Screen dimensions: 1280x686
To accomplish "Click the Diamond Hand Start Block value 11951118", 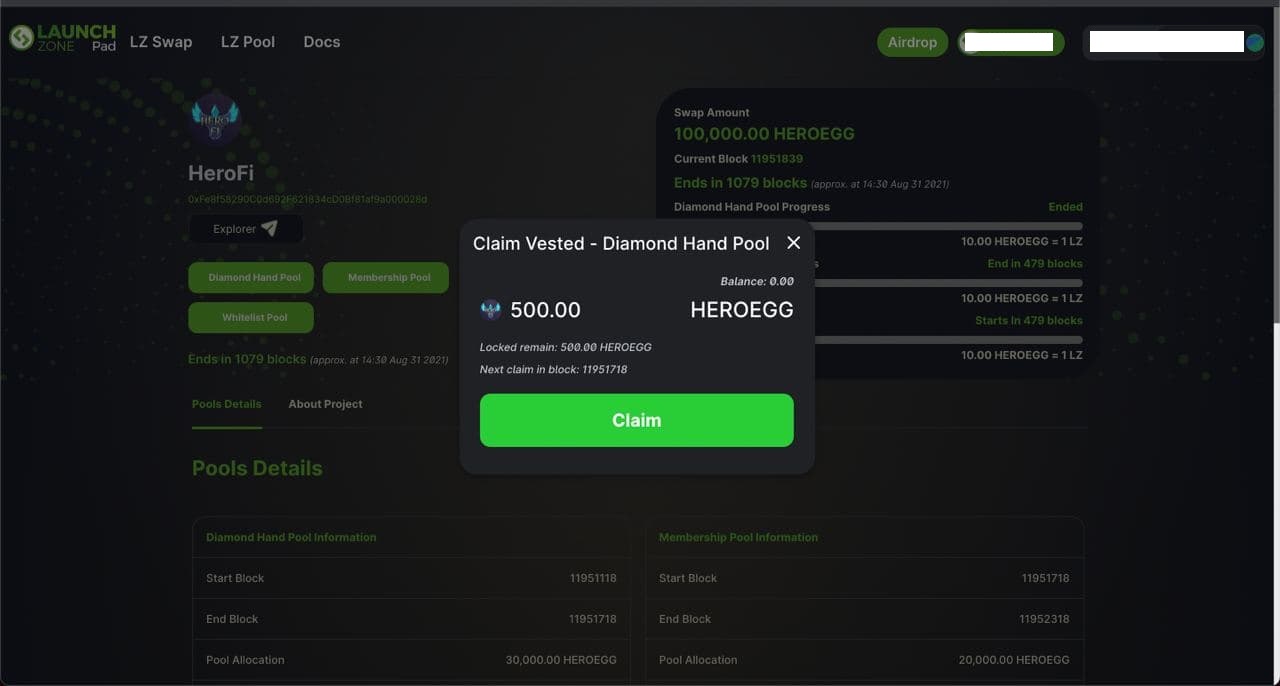I will 593,578.
